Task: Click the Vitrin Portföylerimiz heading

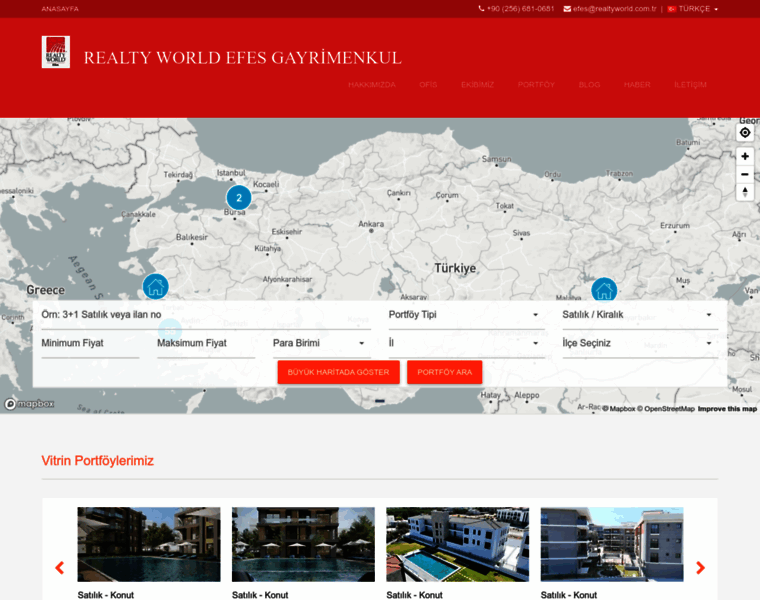Action: tap(97, 460)
